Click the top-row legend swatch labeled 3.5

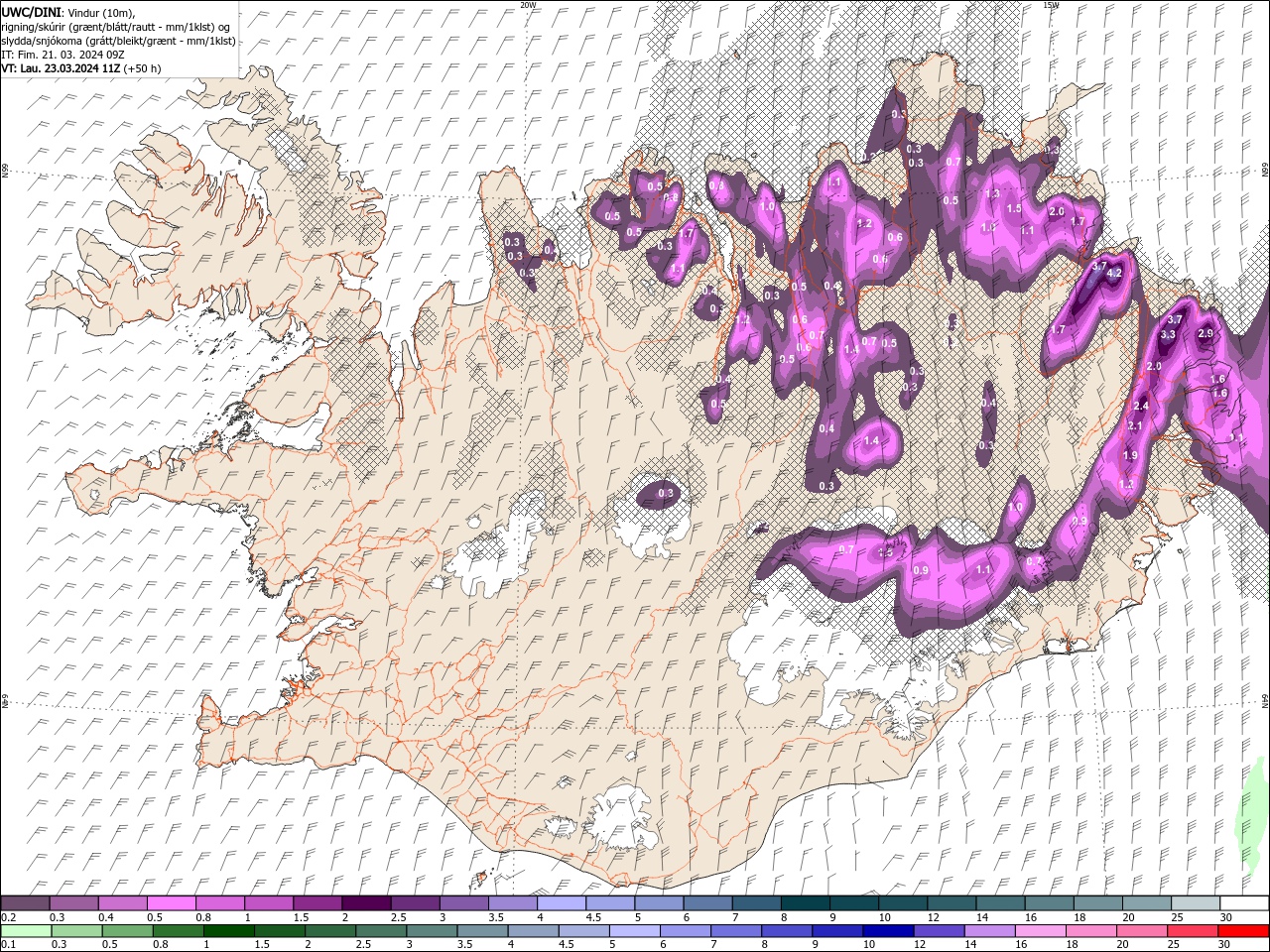(512, 903)
